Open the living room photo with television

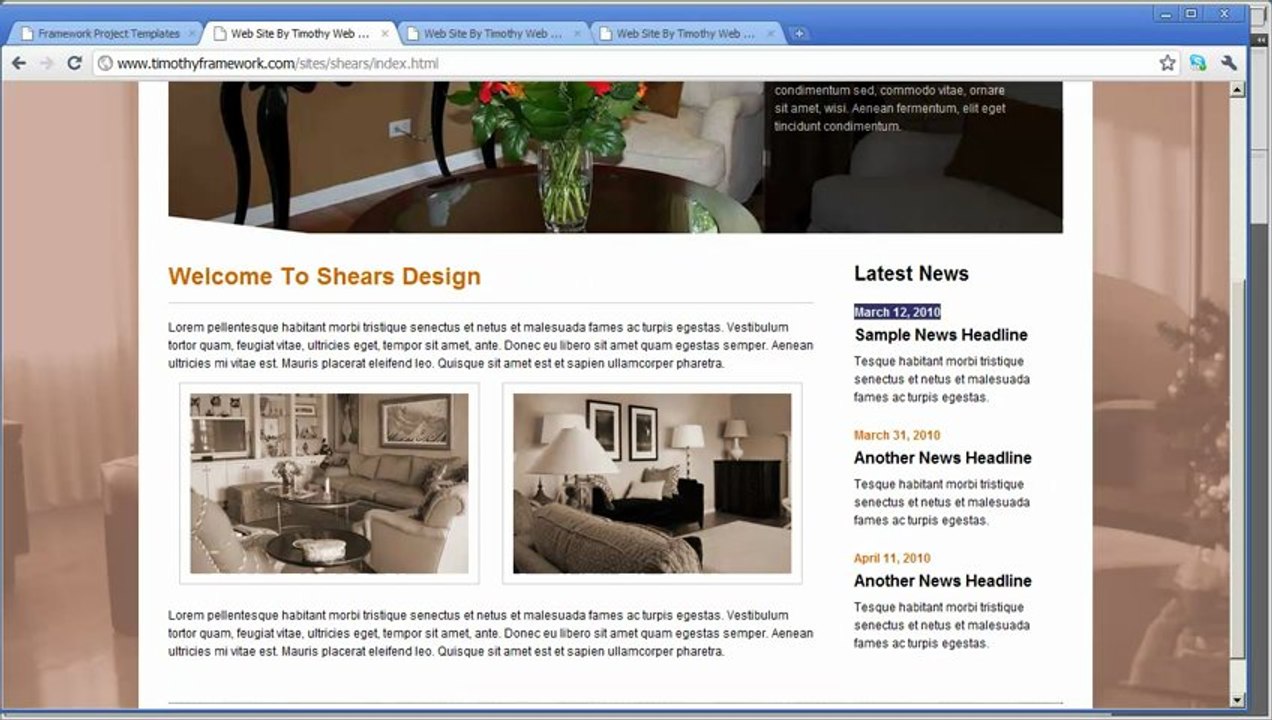[x=329, y=483]
